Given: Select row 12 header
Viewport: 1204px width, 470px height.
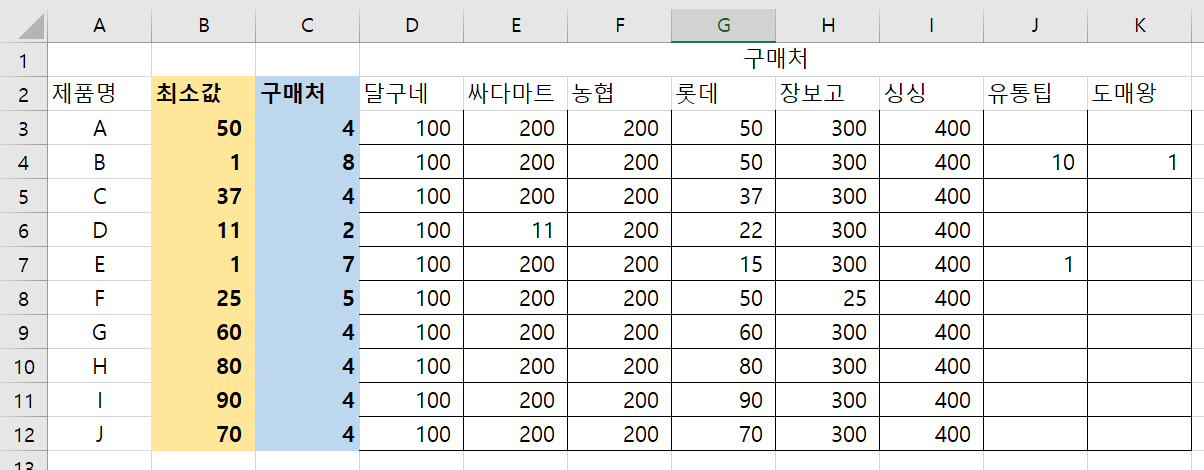Looking at the screenshot, I should [23, 434].
